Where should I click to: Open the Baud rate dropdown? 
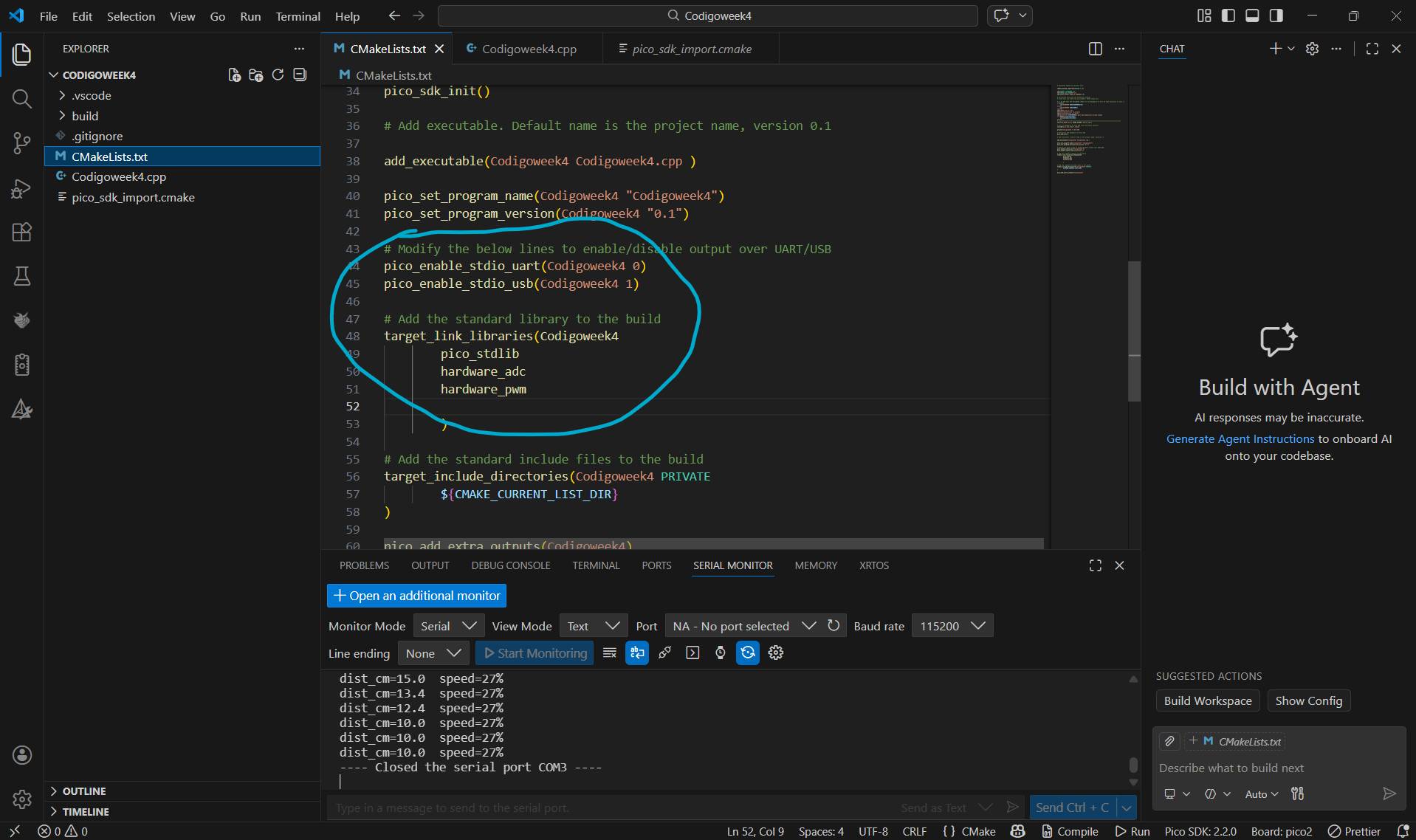pos(952,625)
